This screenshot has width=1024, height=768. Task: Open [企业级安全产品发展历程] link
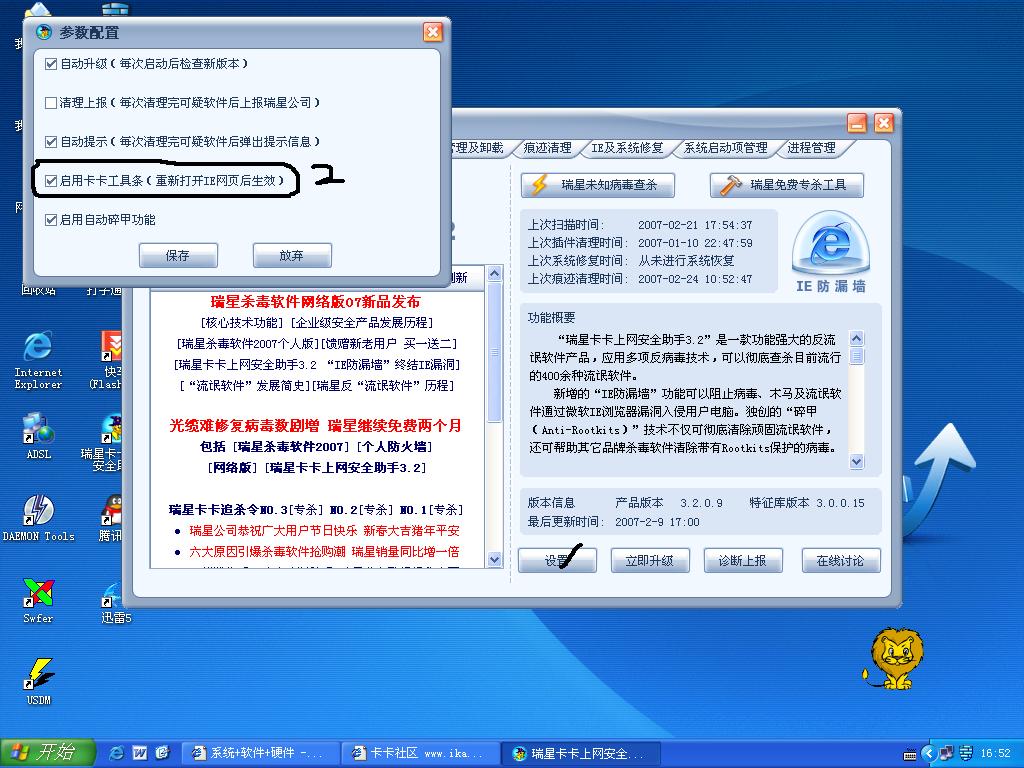361,323
